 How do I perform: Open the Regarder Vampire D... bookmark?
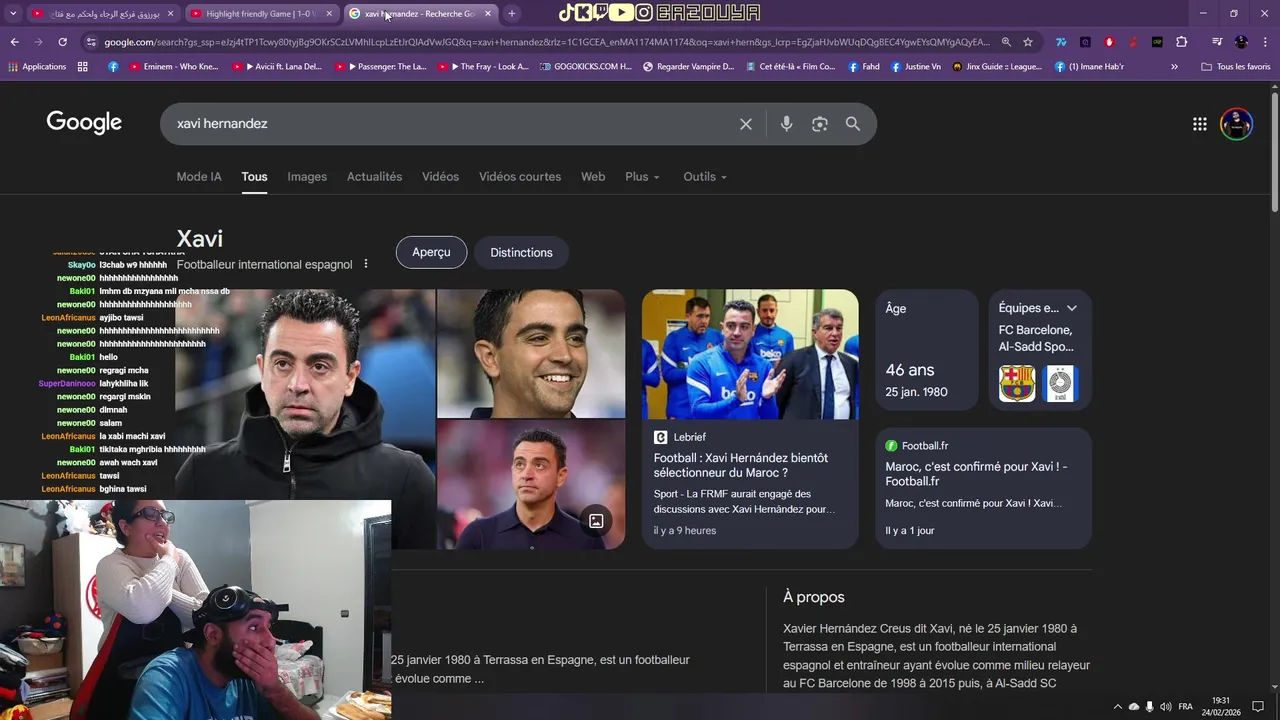pyautogui.click(x=688, y=67)
